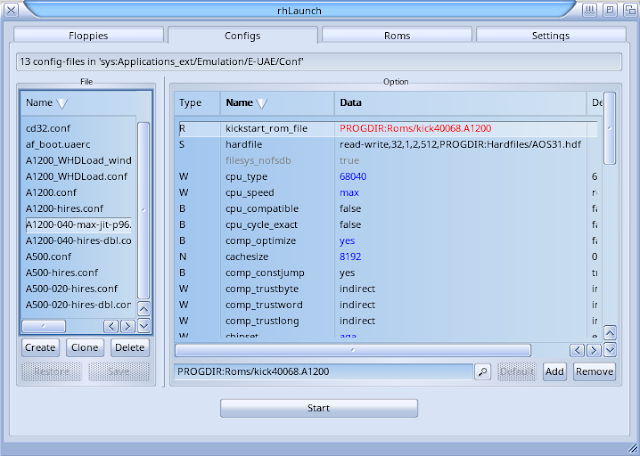The height and width of the screenshot is (456, 640).
Task: Select the comp_trustword option row
Action: 388,305
